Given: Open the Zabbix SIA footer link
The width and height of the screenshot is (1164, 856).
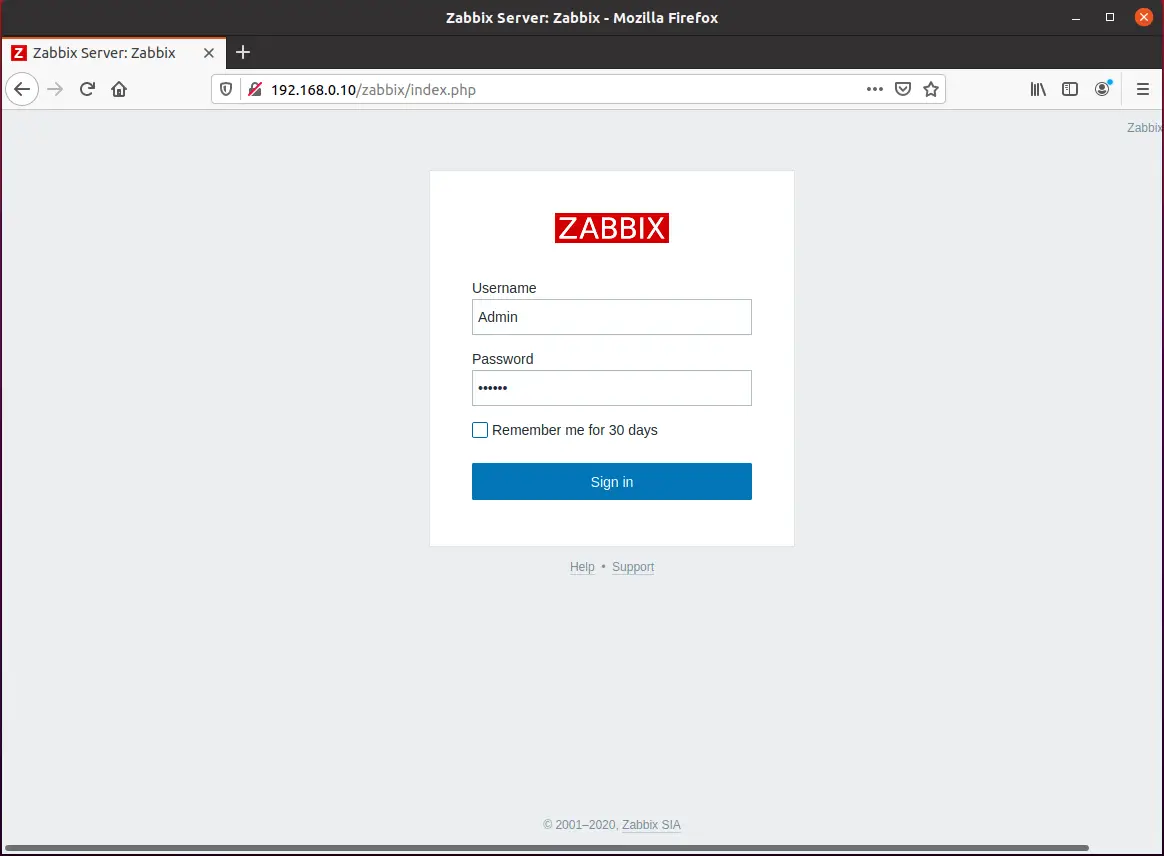Looking at the screenshot, I should click(x=651, y=825).
